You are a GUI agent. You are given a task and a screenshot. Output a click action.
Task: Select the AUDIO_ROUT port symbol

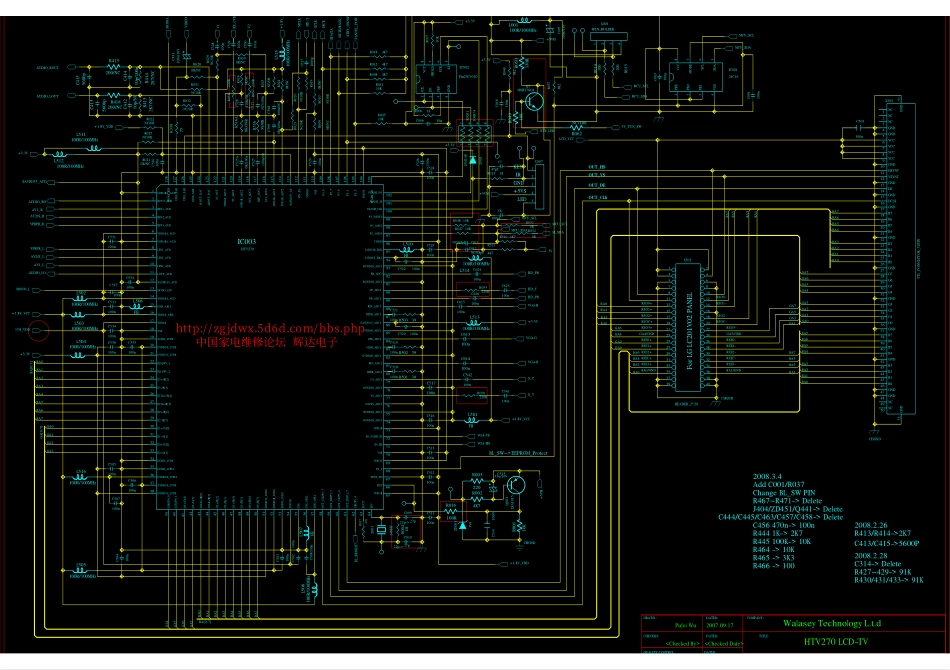click(47, 67)
